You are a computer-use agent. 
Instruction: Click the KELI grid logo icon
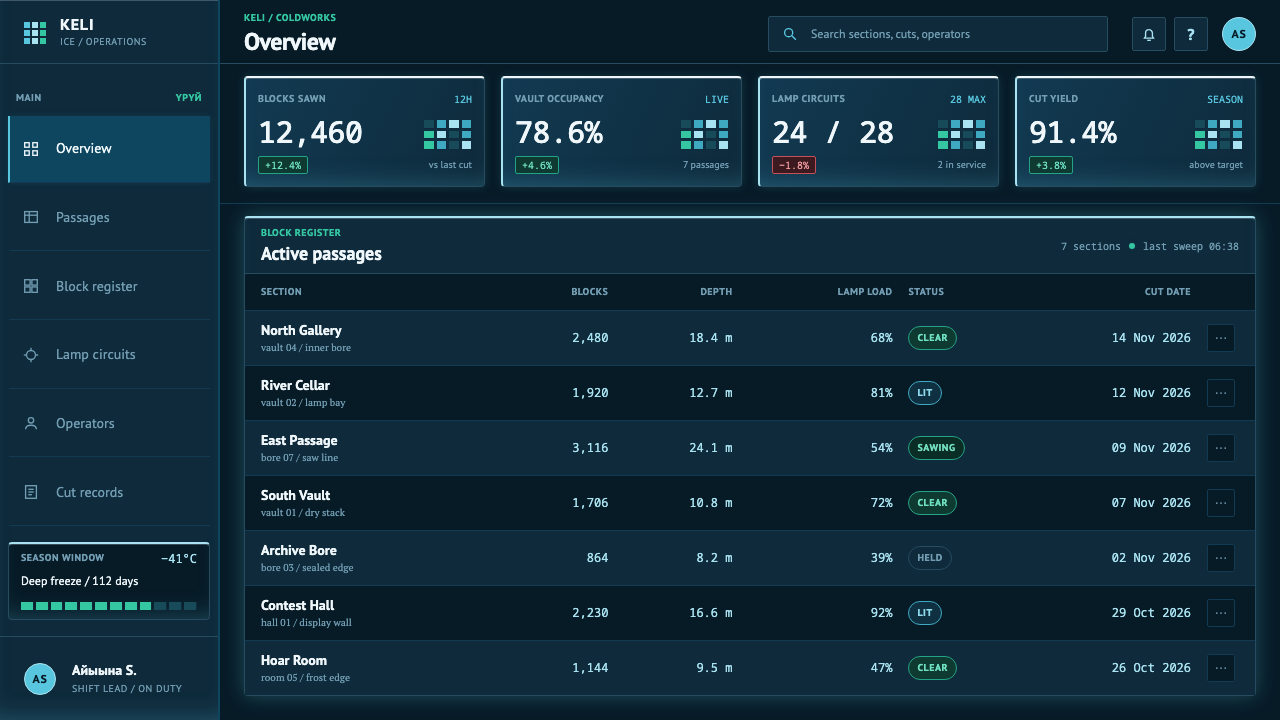pyautogui.click(x=35, y=33)
